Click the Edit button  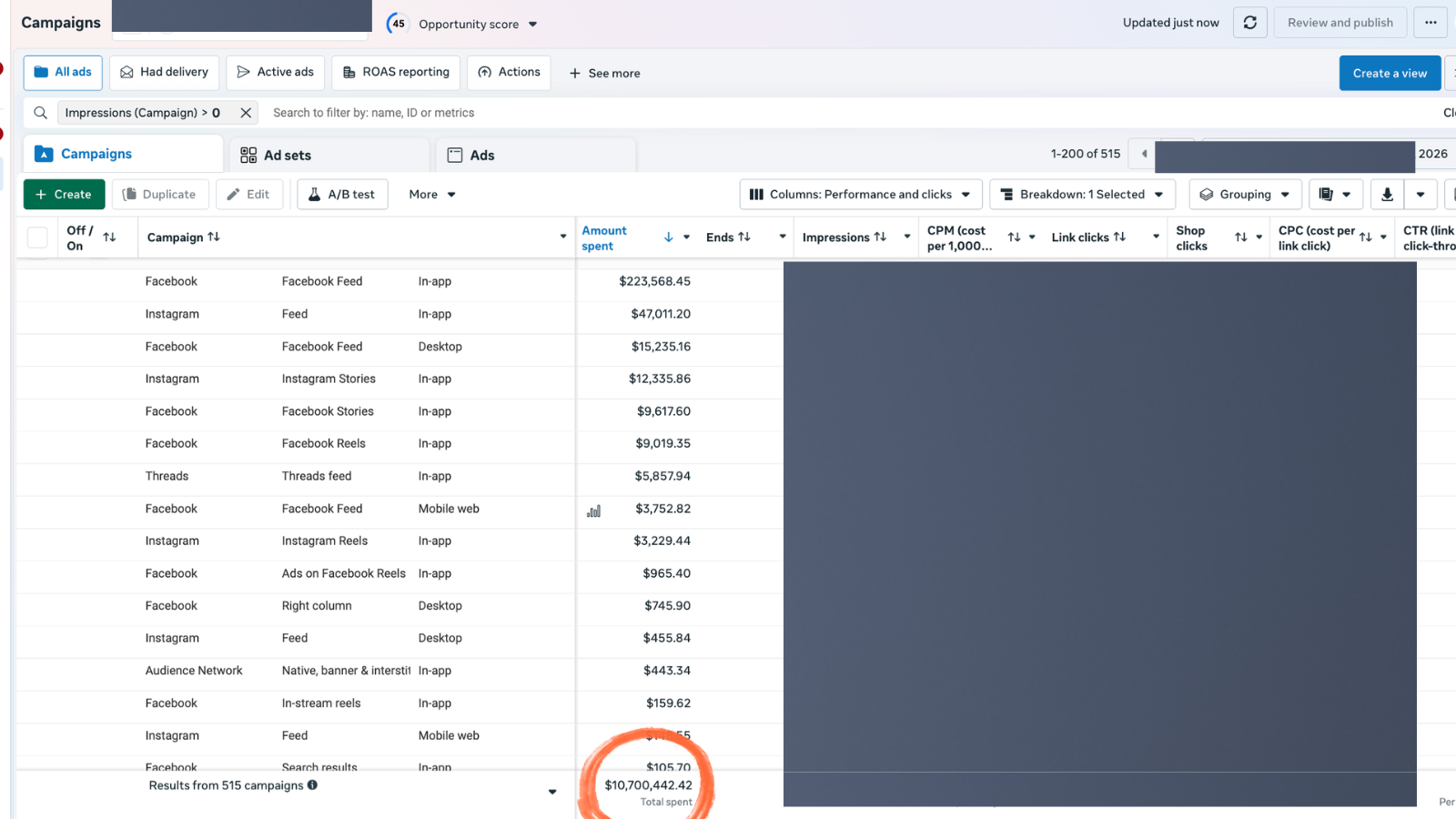(x=249, y=195)
